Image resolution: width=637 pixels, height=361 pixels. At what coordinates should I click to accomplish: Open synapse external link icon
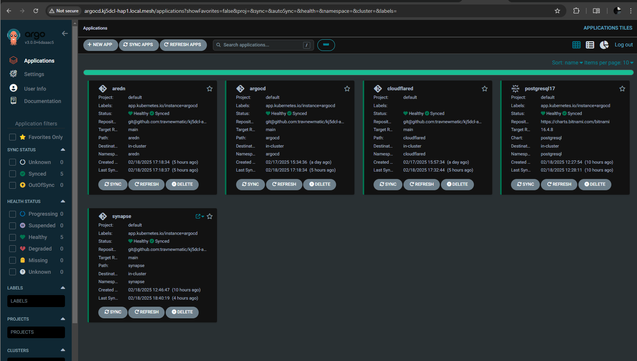pyautogui.click(x=198, y=216)
